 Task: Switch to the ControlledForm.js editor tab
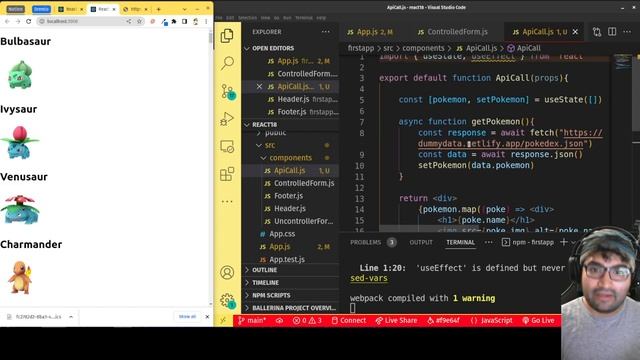[x=453, y=32]
